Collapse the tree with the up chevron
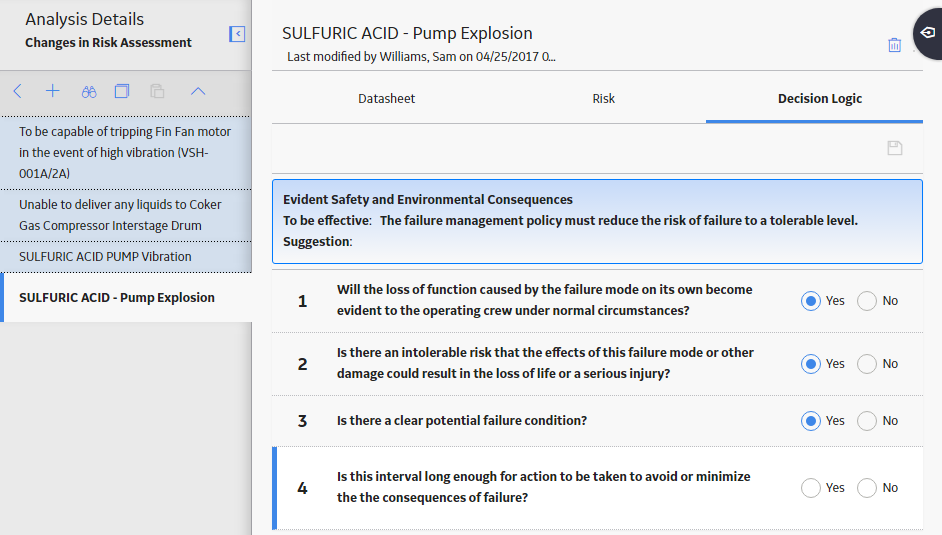The image size is (942, 535). [x=198, y=91]
